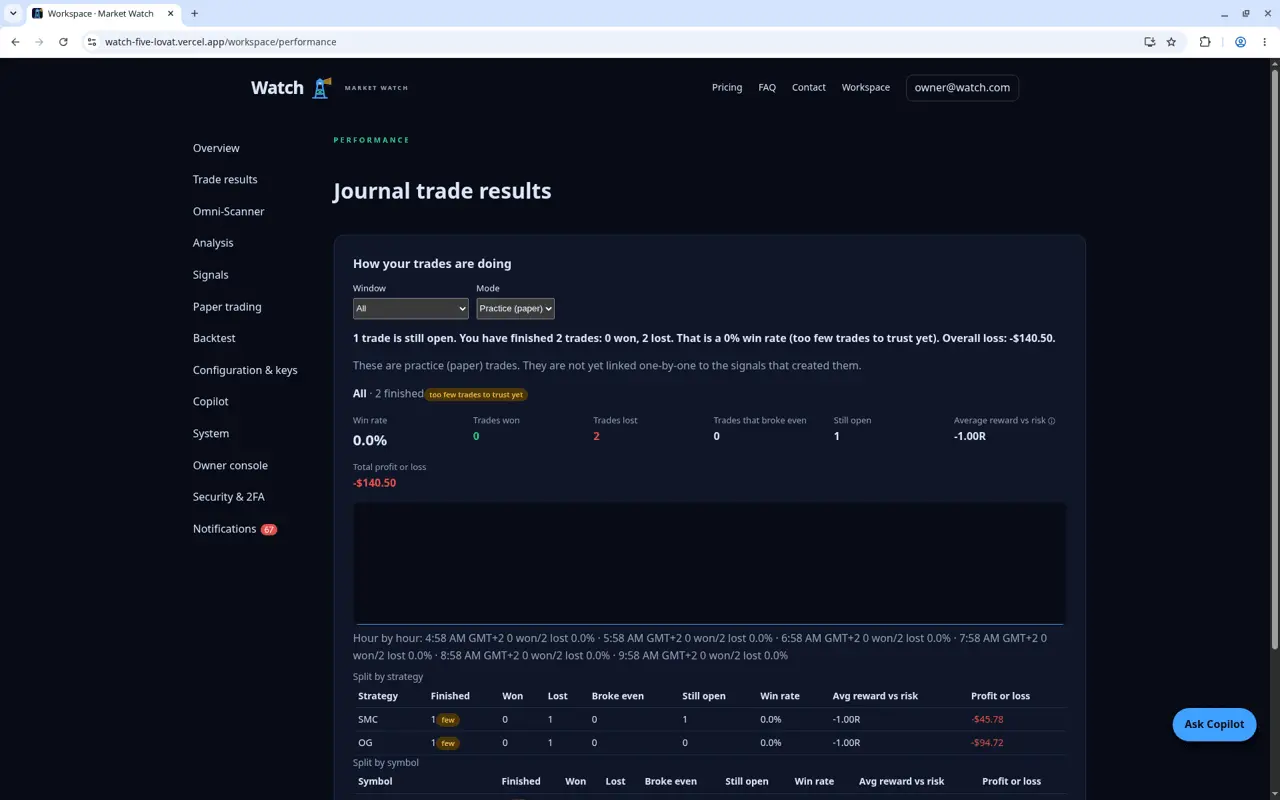Viewport: 1280px width, 800px height.
Task: Open the Mode dropdown set to Practice (paper)
Action: (x=515, y=309)
